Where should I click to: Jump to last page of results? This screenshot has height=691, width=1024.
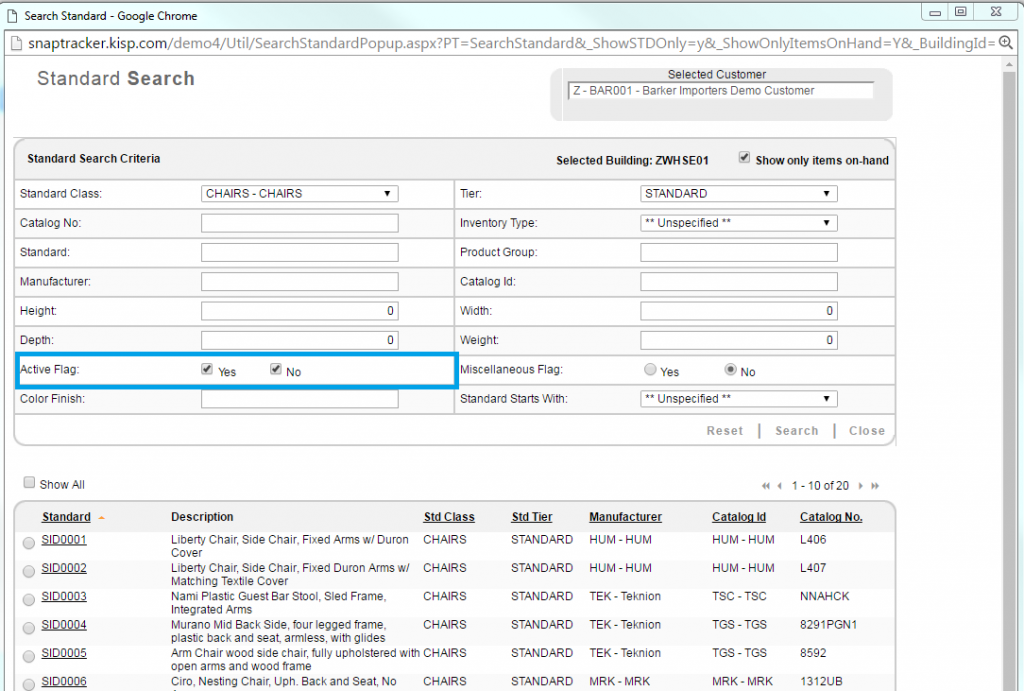(874, 486)
